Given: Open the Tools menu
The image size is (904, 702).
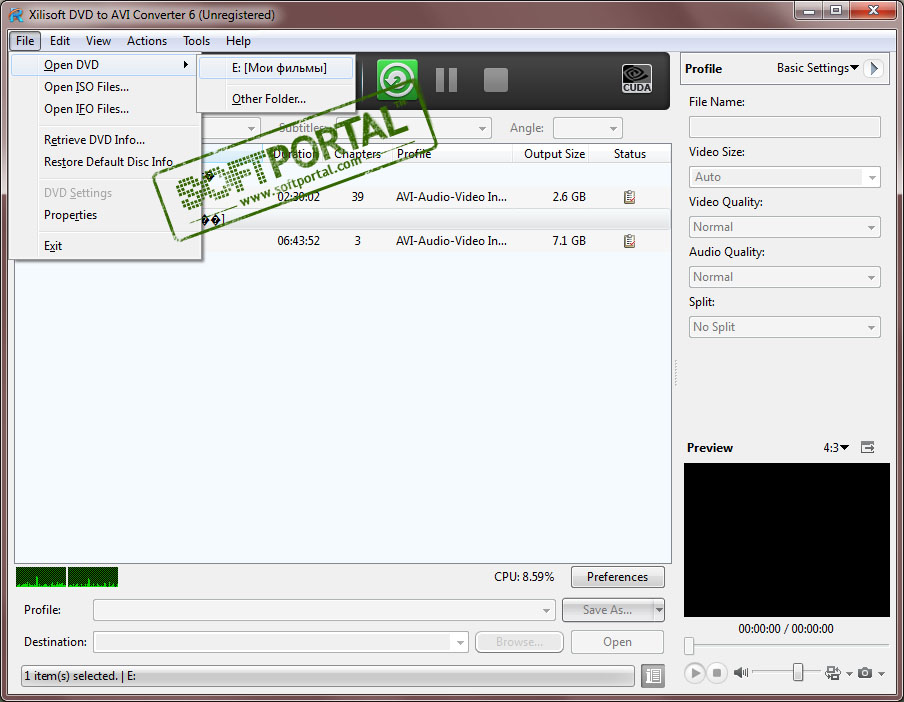Looking at the screenshot, I should (x=196, y=41).
